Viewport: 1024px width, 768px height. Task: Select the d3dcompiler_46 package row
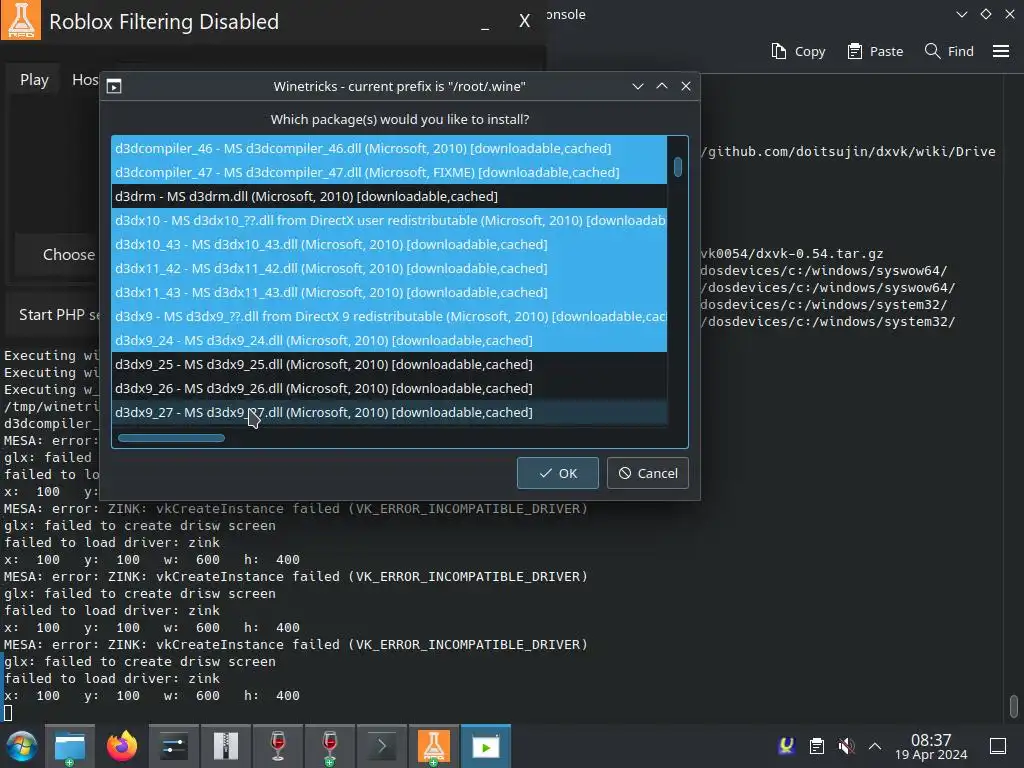[389, 148]
